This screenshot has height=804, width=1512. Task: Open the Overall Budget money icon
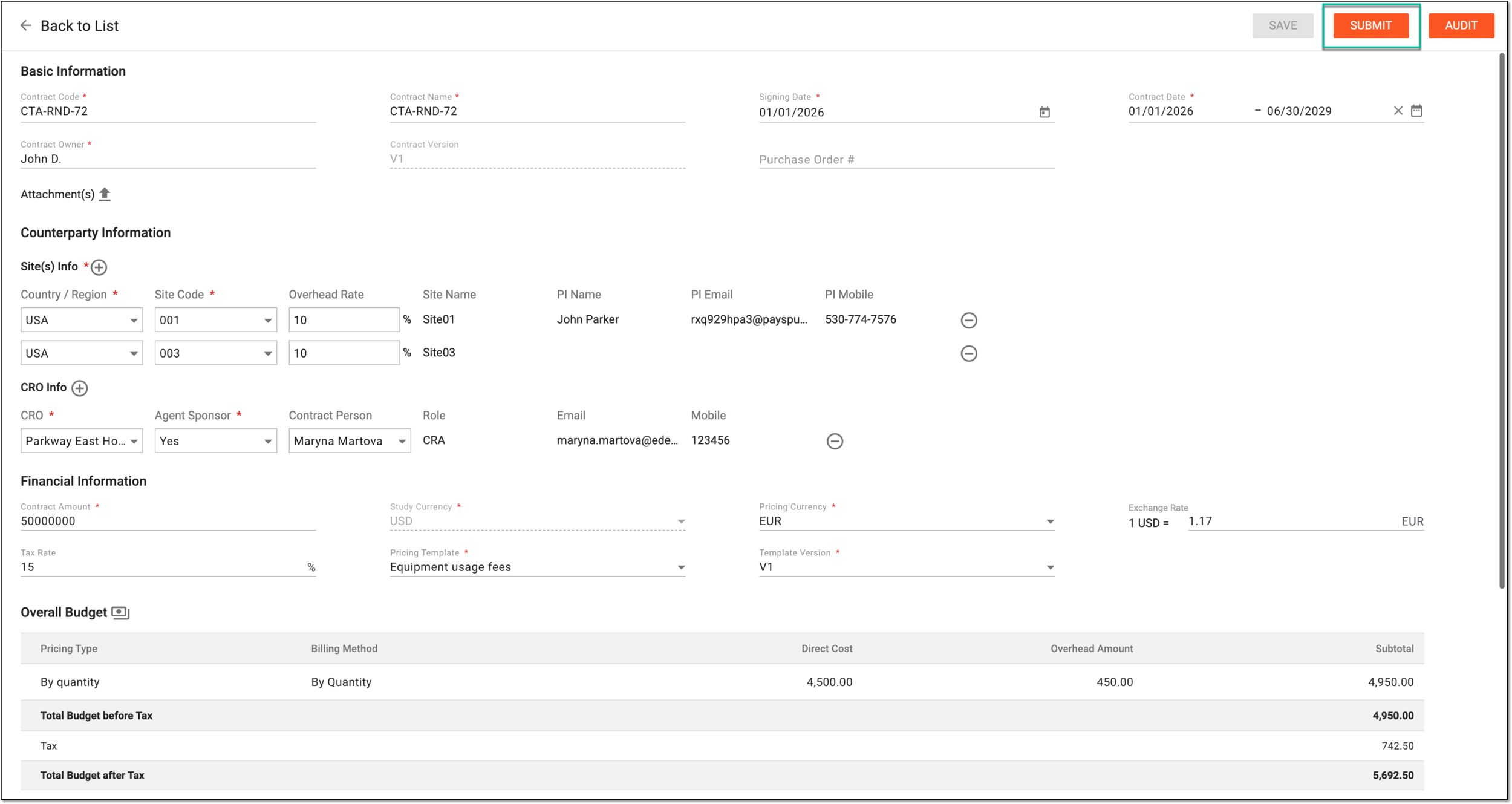coord(121,613)
